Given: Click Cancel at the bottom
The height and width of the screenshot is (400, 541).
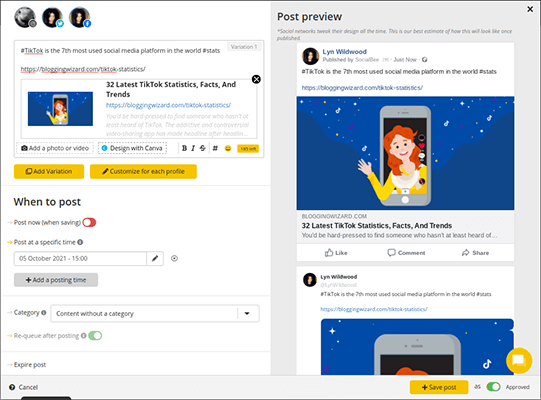Looking at the screenshot, I should pos(28,387).
